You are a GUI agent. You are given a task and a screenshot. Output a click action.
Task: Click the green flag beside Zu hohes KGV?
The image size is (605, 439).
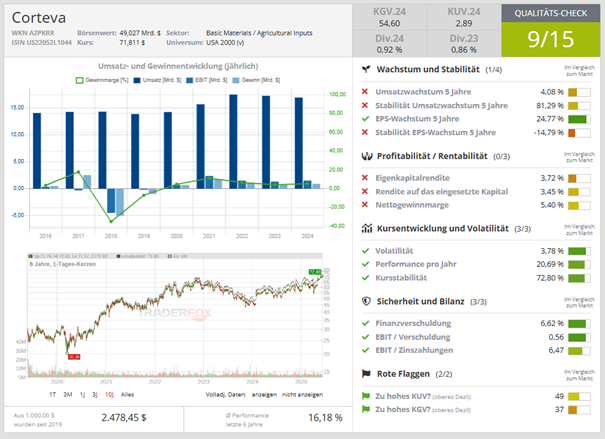pos(365,409)
